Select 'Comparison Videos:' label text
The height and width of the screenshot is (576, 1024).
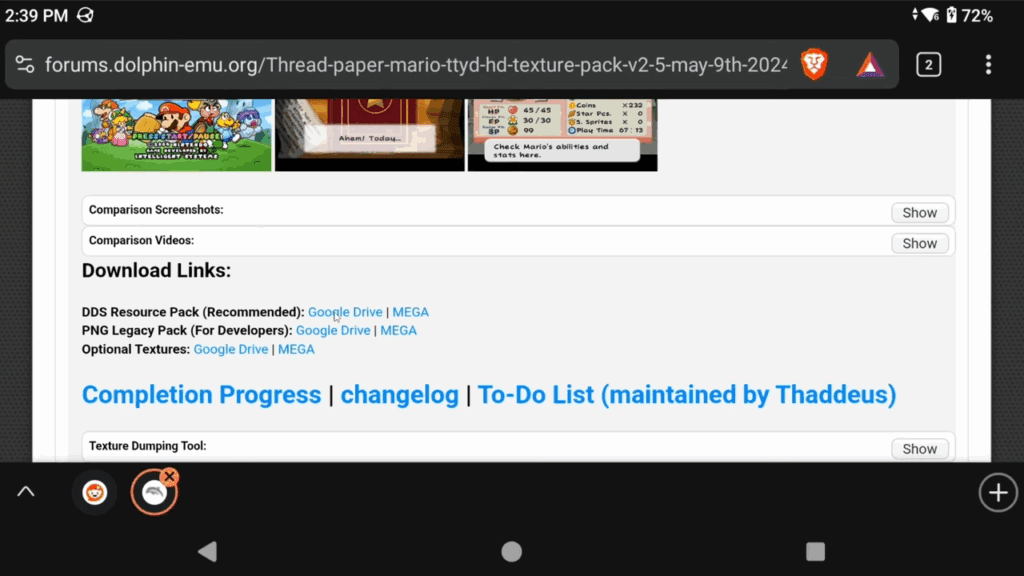(x=141, y=240)
